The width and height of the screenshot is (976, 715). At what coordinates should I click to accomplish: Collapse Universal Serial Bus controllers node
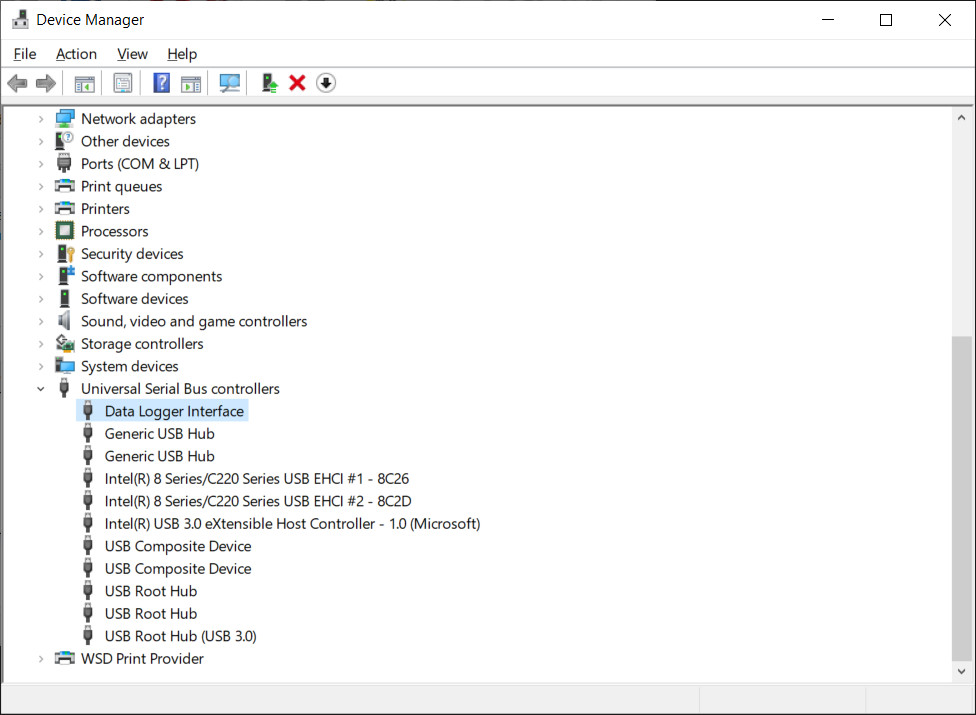click(41, 389)
